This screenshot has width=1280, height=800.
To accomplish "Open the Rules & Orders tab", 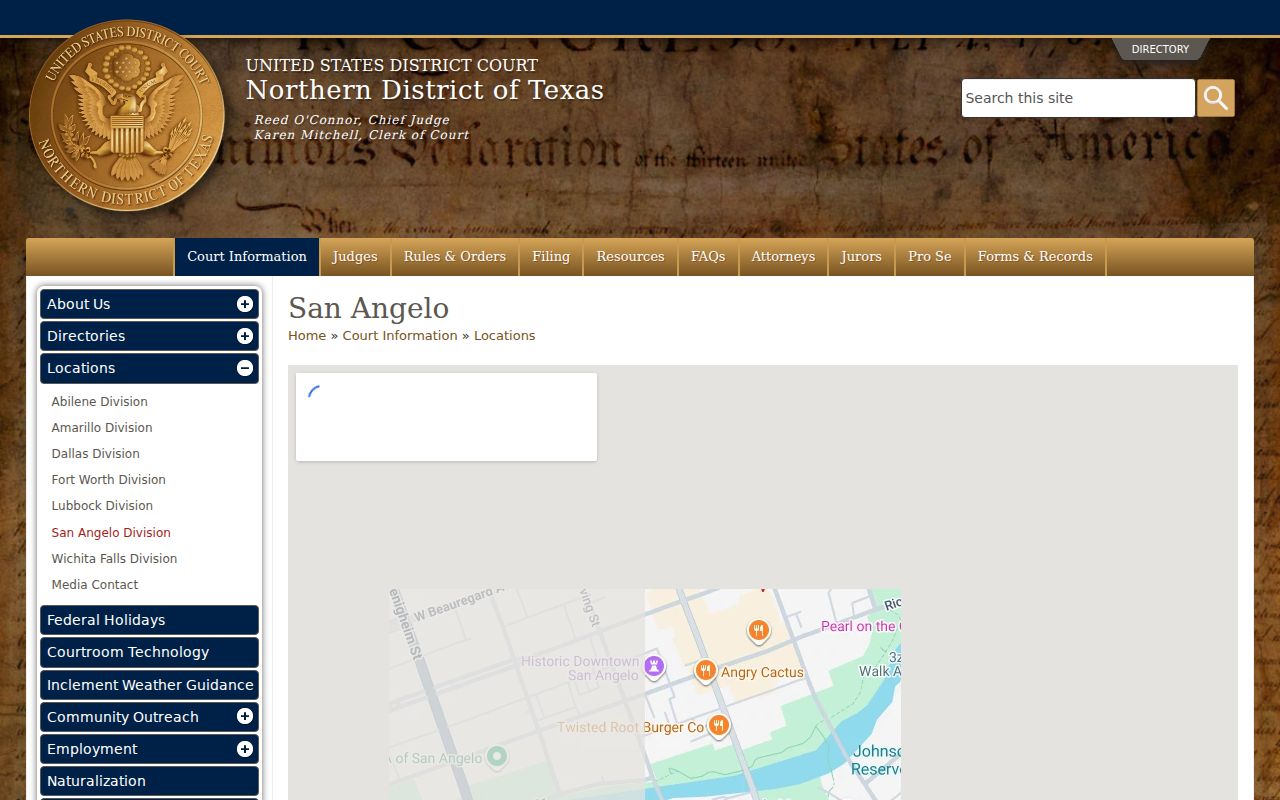I will (x=455, y=257).
